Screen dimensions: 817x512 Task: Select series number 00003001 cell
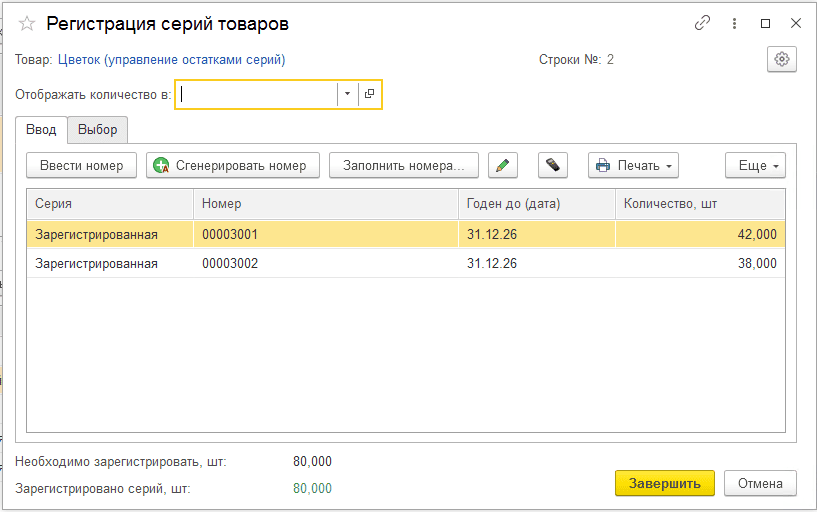[x=326, y=234]
